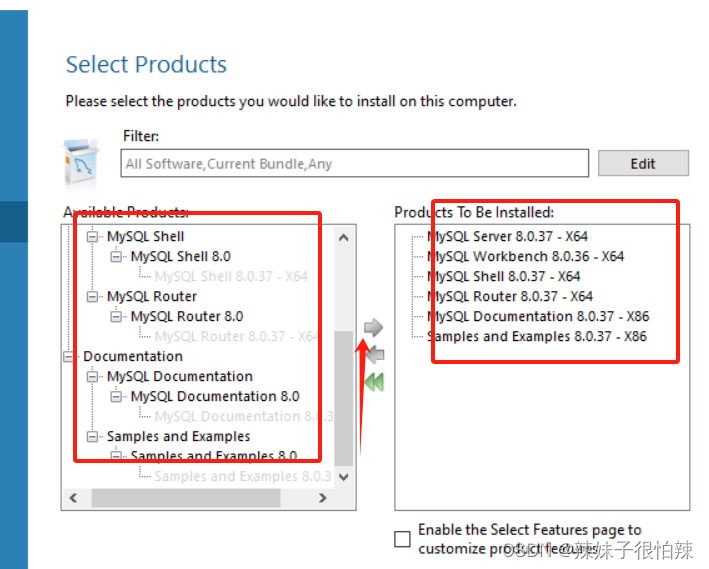Select greyed Samples and Examples 8.0.3 item
The height and width of the screenshot is (569, 709).
[243, 476]
